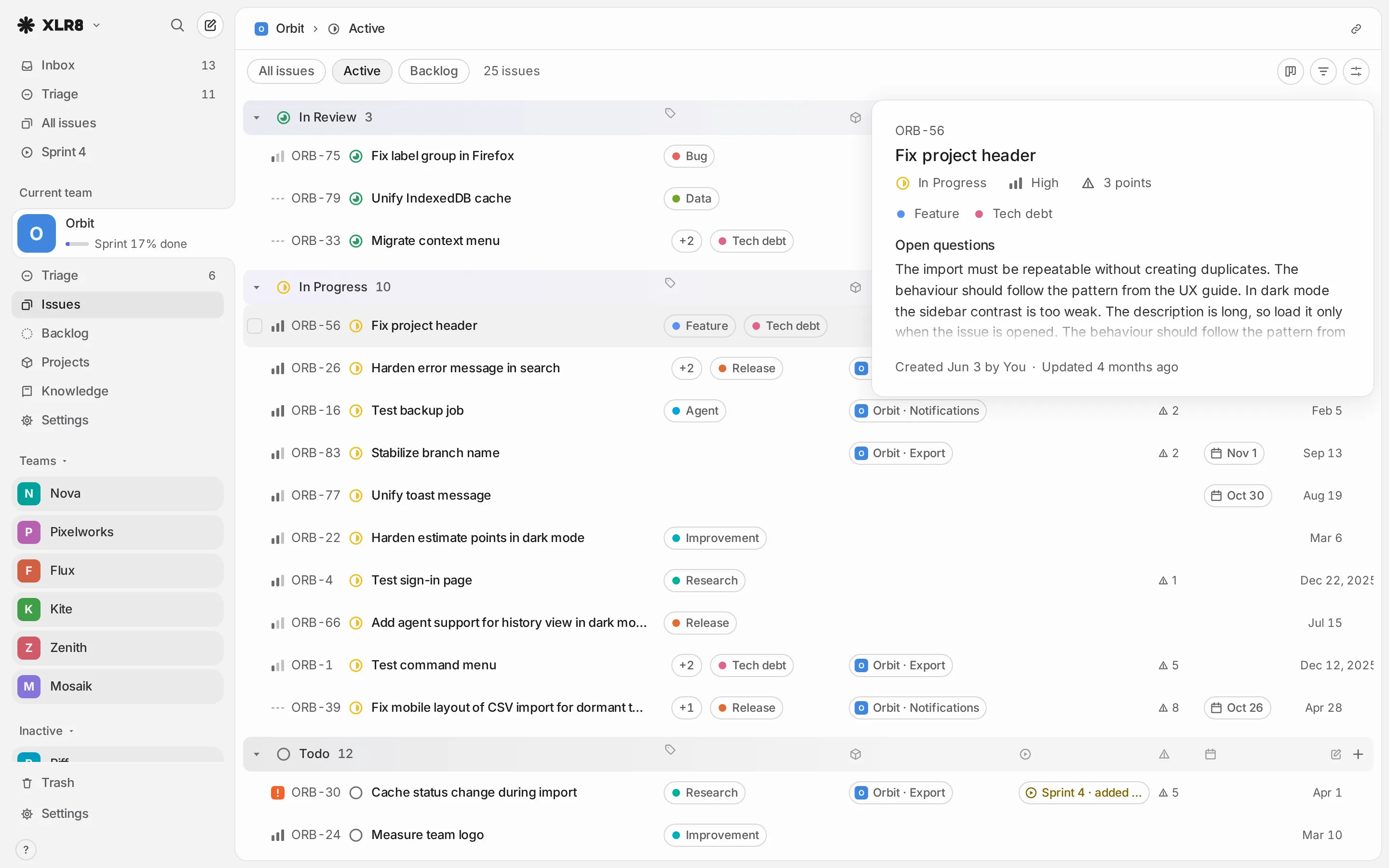Viewport: 1389px width, 868px height.
Task: Click the XLR8 workspace logo
Action: 27,25
